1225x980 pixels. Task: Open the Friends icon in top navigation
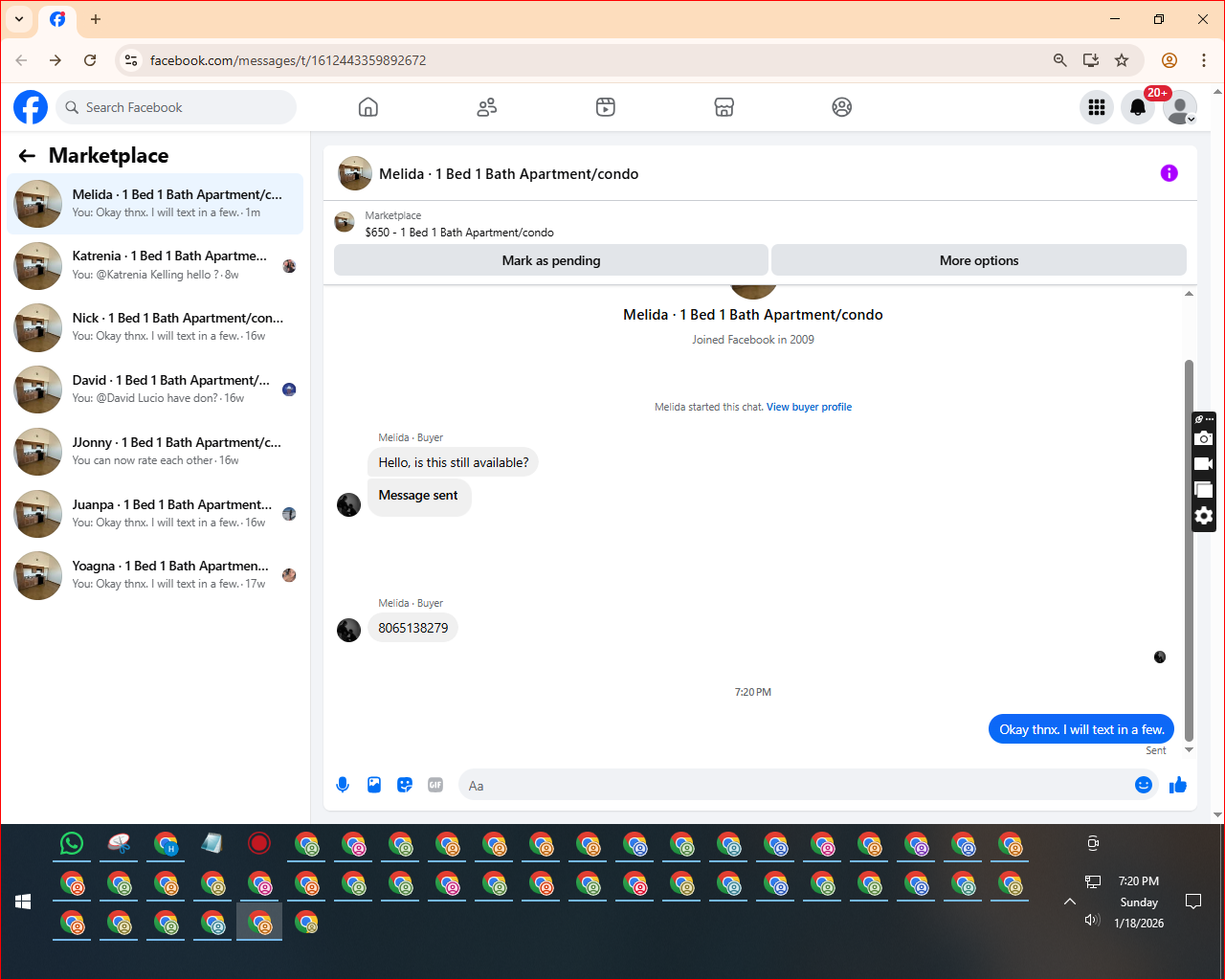tap(487, 107)
